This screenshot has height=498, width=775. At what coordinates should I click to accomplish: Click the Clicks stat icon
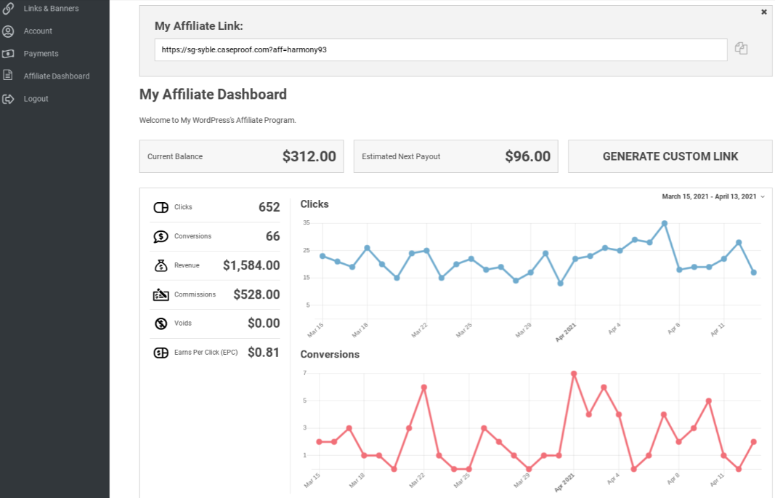pyautogui.click(x=161, y=207)
